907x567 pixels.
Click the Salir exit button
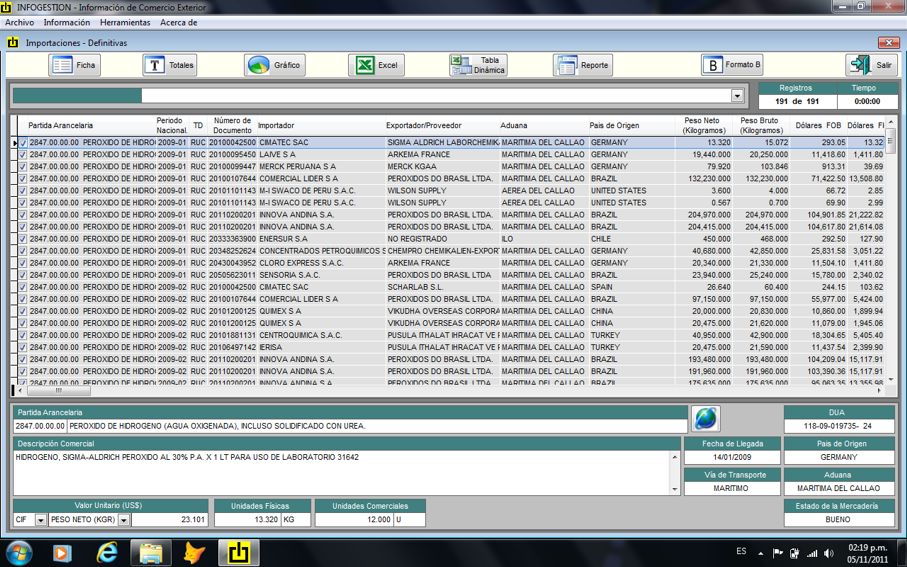870,65
